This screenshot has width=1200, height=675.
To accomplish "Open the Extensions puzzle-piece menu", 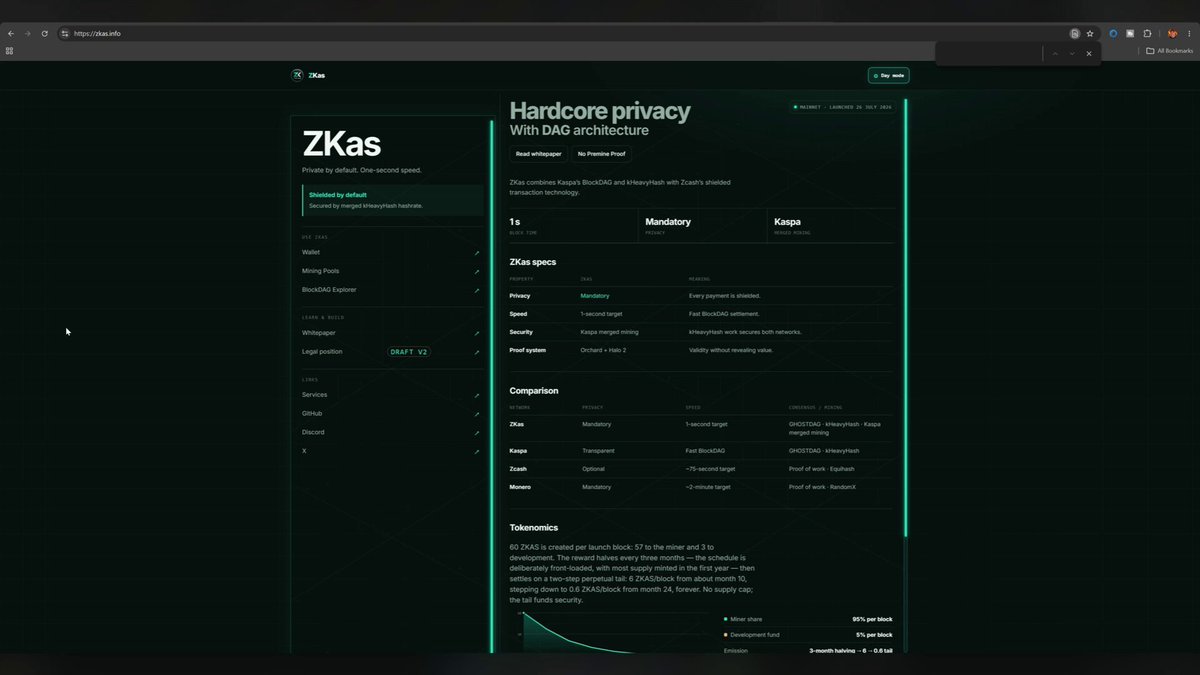I will point(1147,33).
